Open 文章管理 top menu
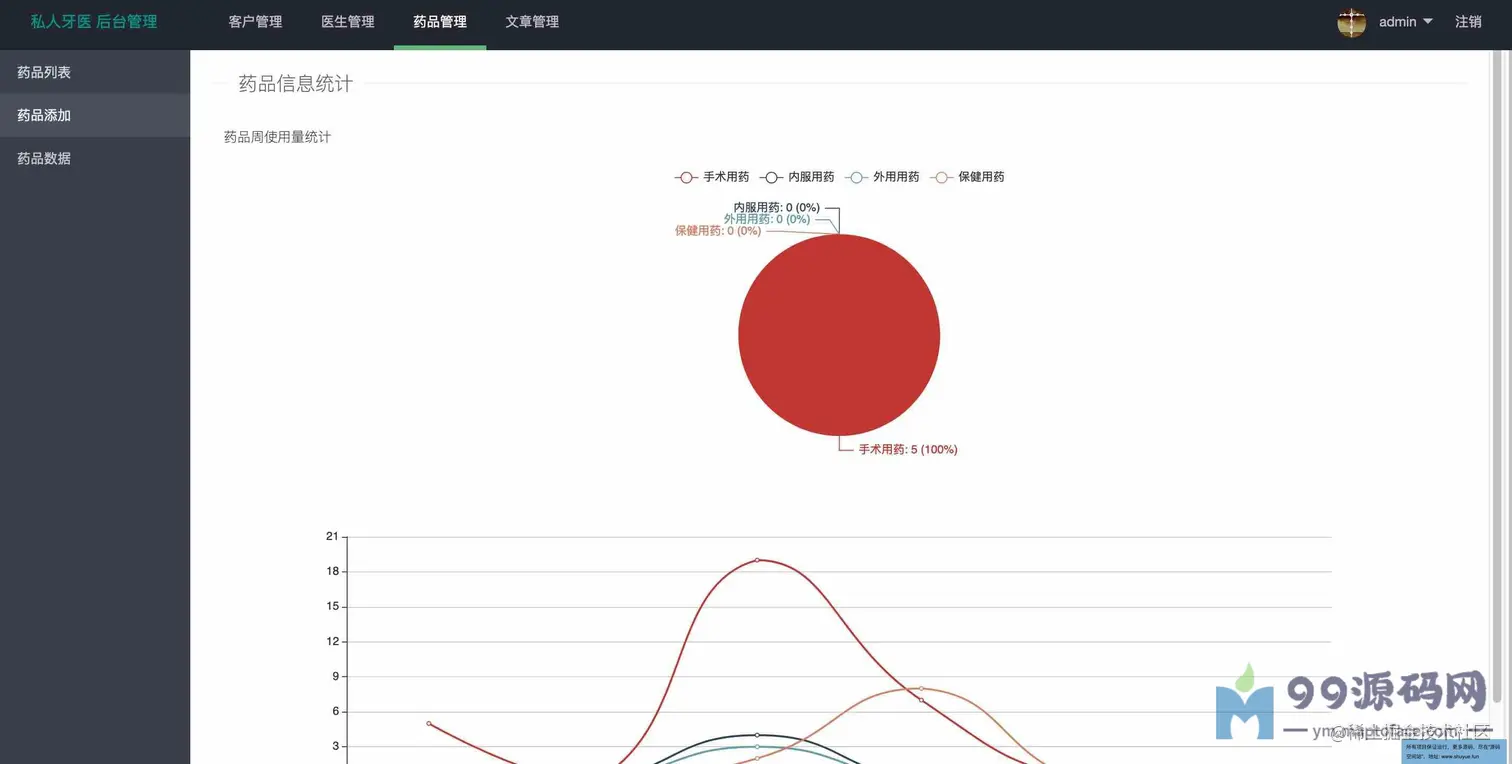The width and height of the screenshot is (1512, 764). pyautogui.click(x=532, y=22)
